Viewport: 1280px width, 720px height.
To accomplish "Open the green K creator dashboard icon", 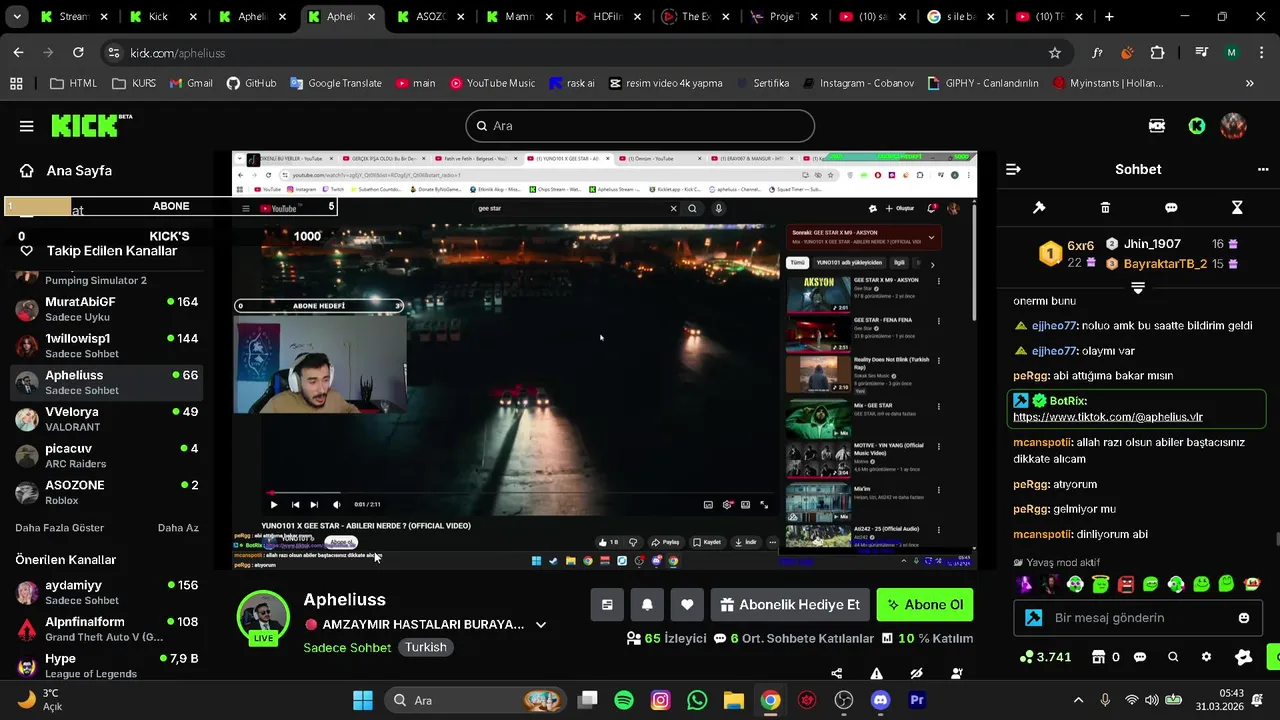I will click(1196, 126).
